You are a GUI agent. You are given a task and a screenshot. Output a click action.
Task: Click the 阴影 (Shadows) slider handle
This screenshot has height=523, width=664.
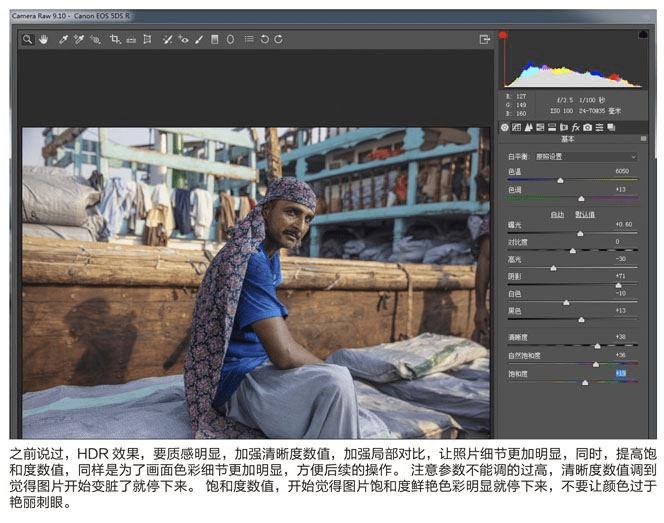click(617, 285)
